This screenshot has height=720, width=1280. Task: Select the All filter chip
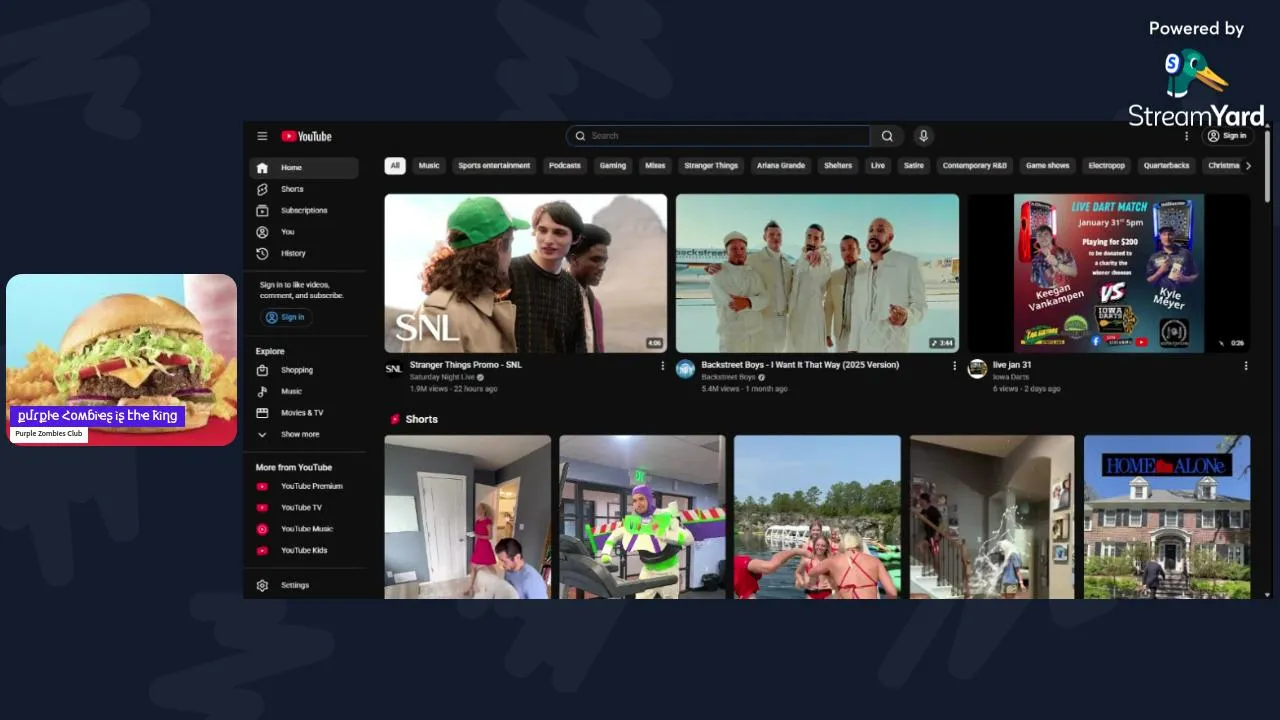point(395,166)
